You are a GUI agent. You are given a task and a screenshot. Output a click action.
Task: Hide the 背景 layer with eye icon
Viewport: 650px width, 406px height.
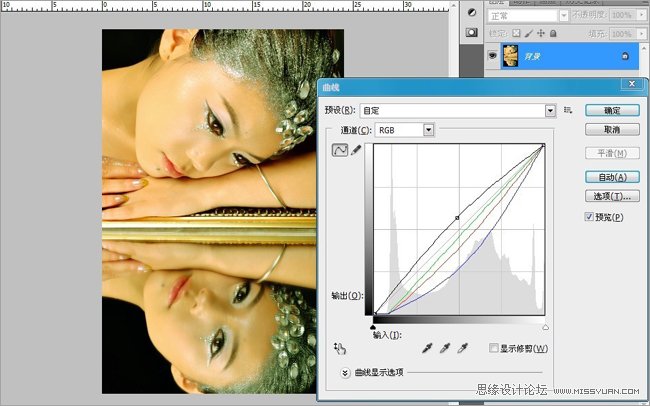pyautogui.click(x=492, y=55)
